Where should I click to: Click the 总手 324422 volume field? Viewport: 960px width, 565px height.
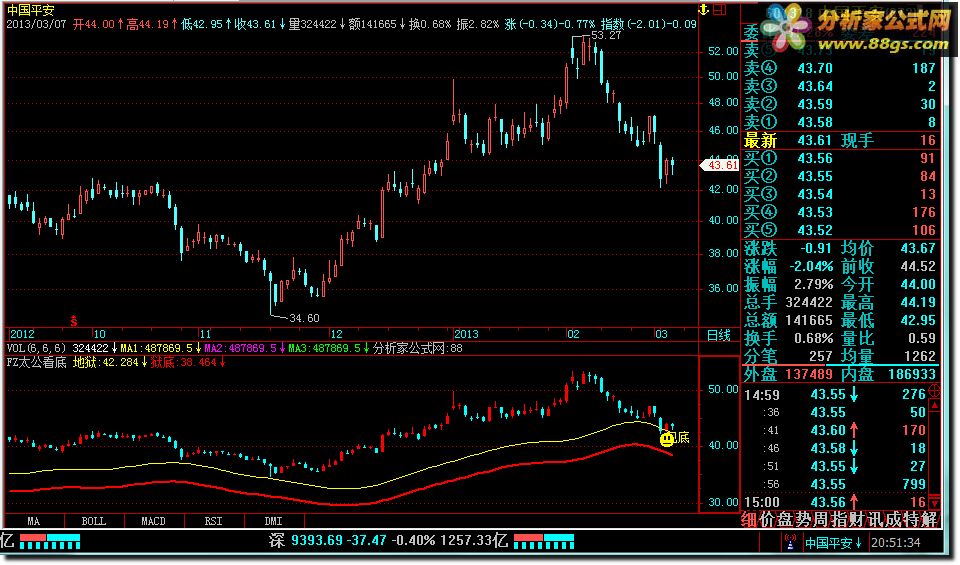(789, 302)
